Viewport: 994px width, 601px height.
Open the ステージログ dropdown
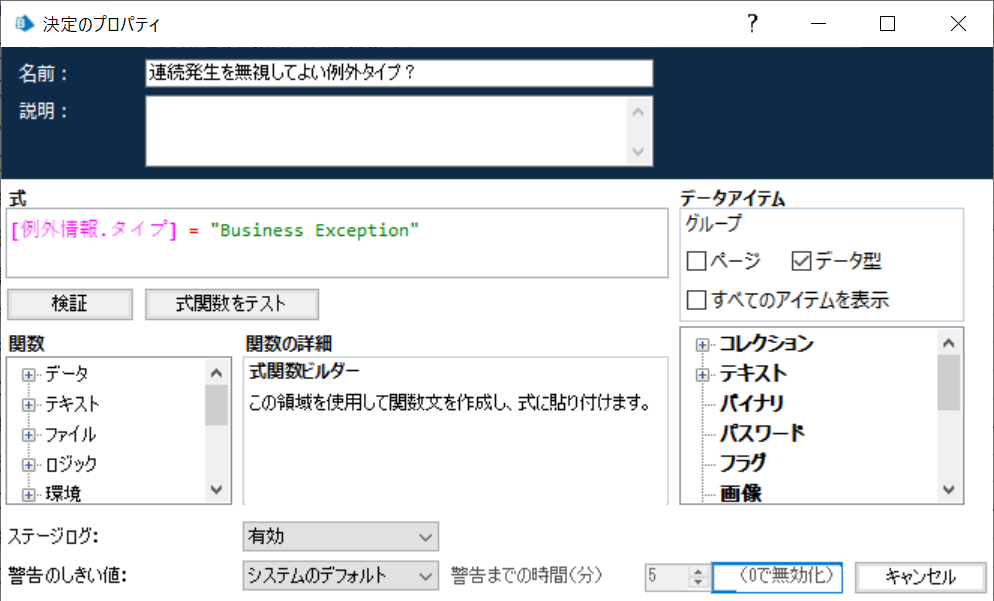point(340,537)
